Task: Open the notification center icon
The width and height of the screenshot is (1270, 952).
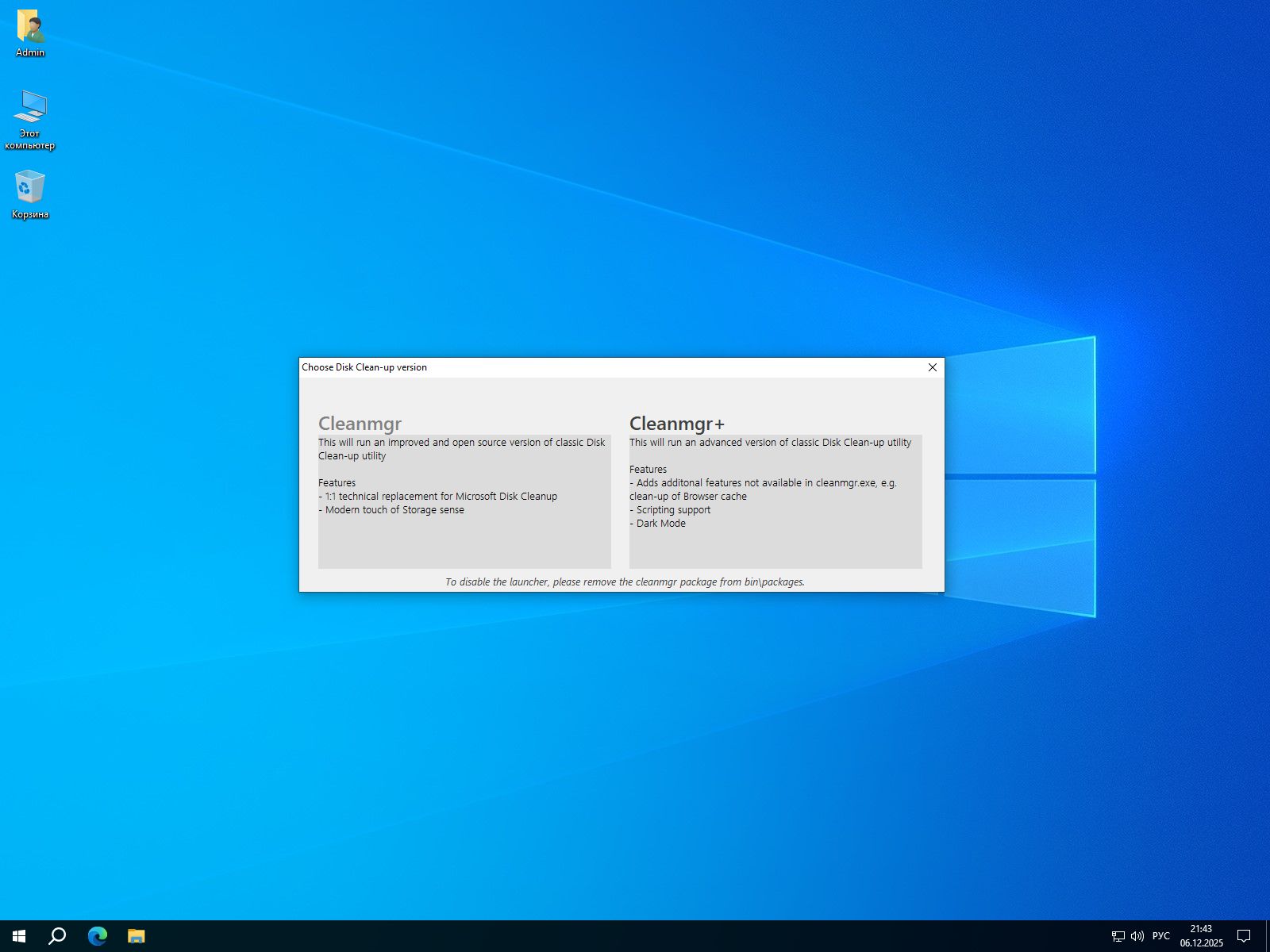Action: 1244,936
